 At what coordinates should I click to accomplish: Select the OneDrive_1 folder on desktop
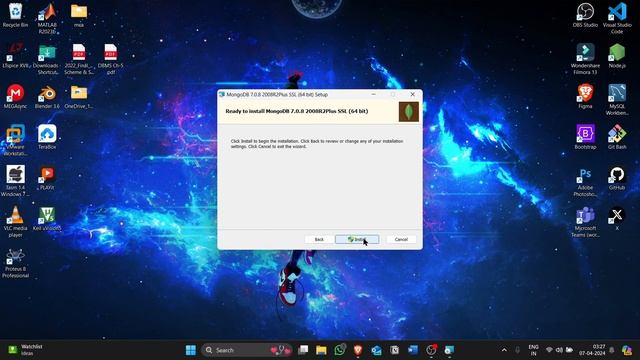coord(79,96)
